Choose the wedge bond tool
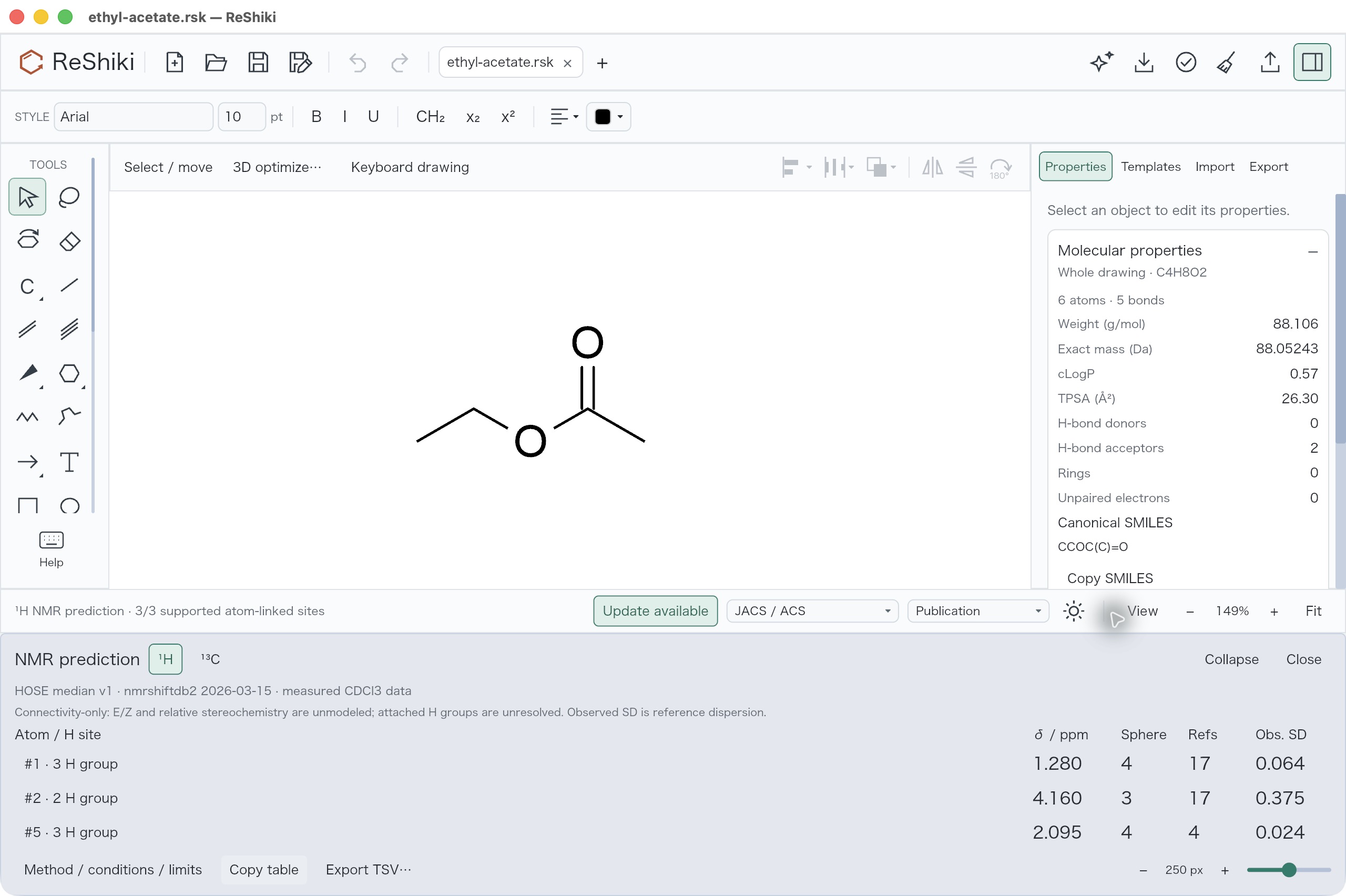Viewport: 1346px width, 896px height. (x=27, y=373)
